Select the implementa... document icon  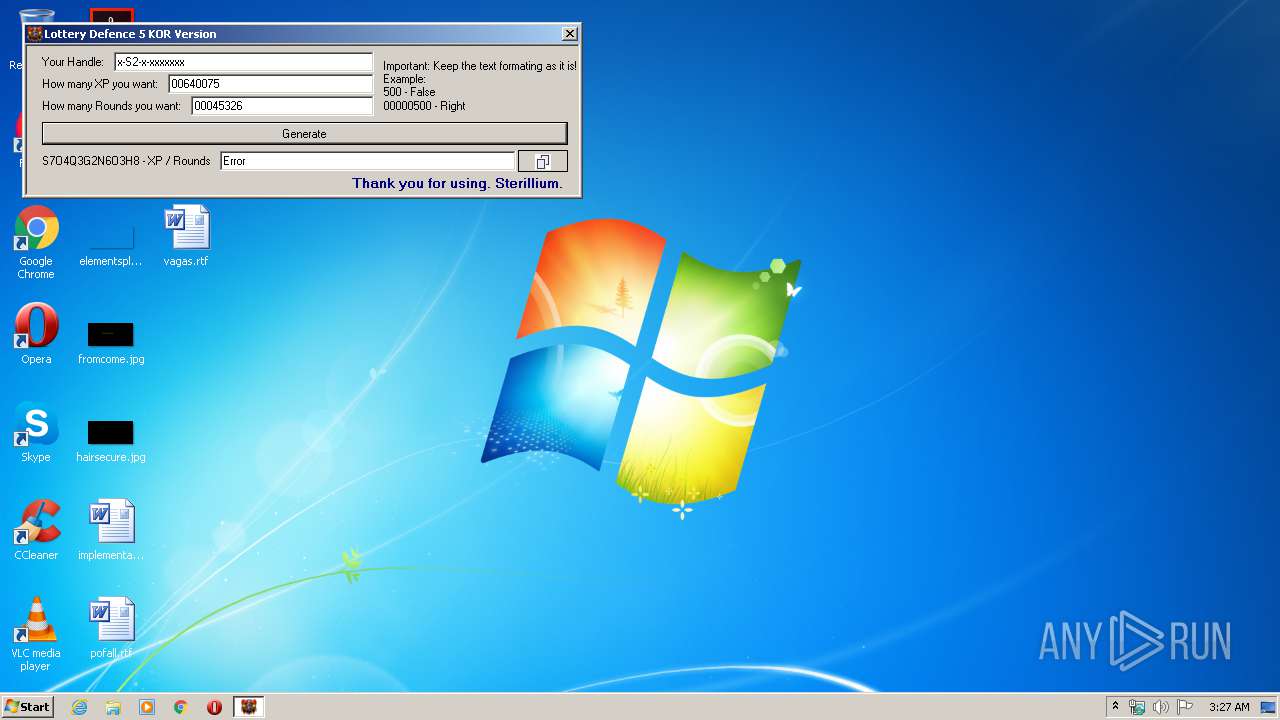(111, 530)
